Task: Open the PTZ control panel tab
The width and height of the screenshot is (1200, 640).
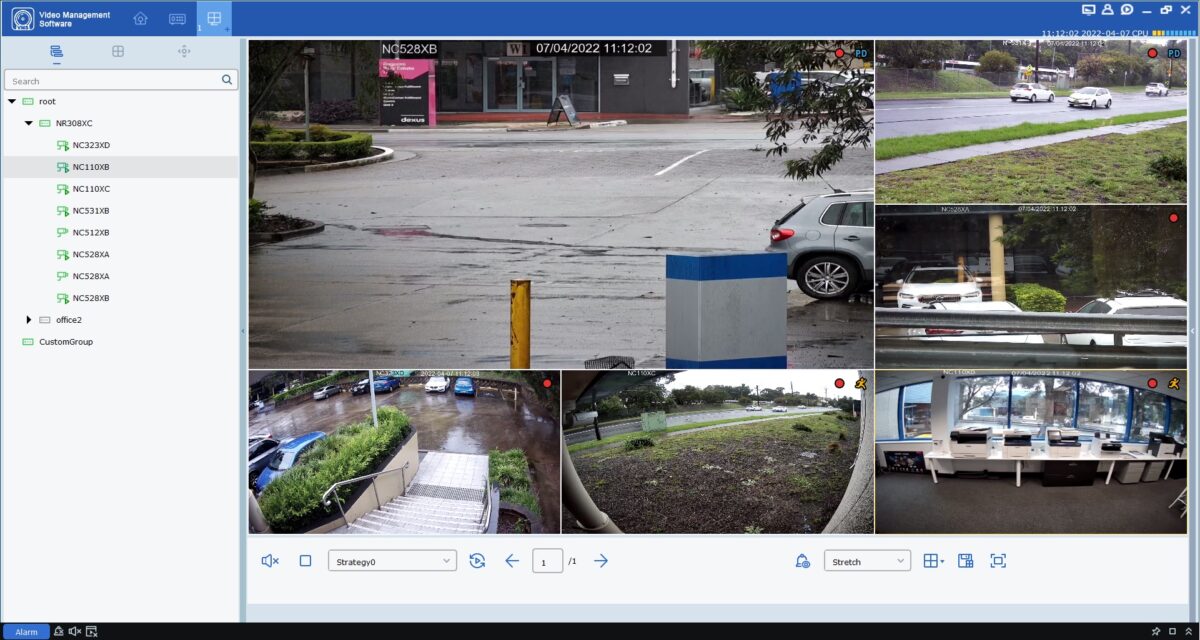Action: [x=184, y=51]
